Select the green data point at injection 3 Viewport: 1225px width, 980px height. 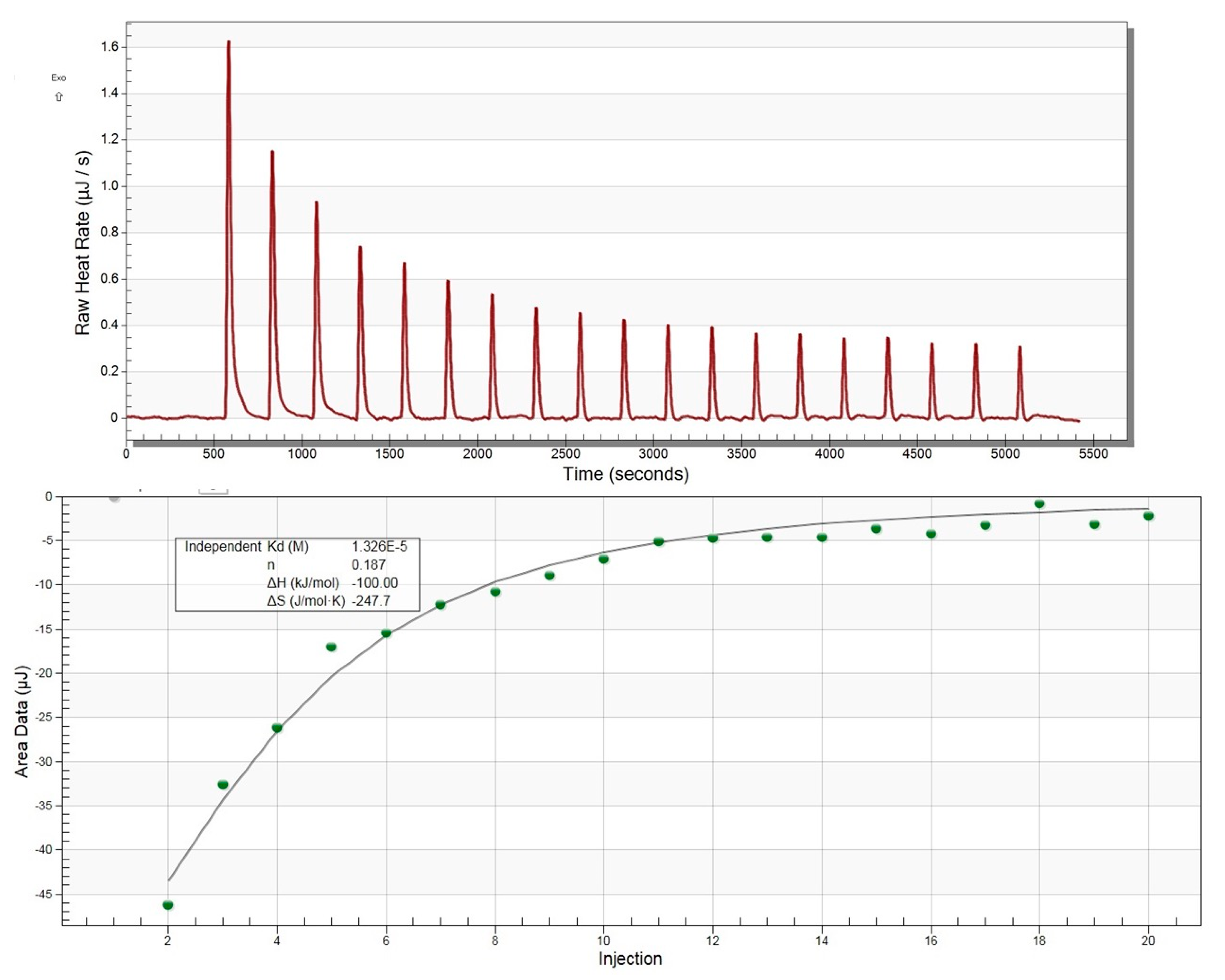point(223,784)
